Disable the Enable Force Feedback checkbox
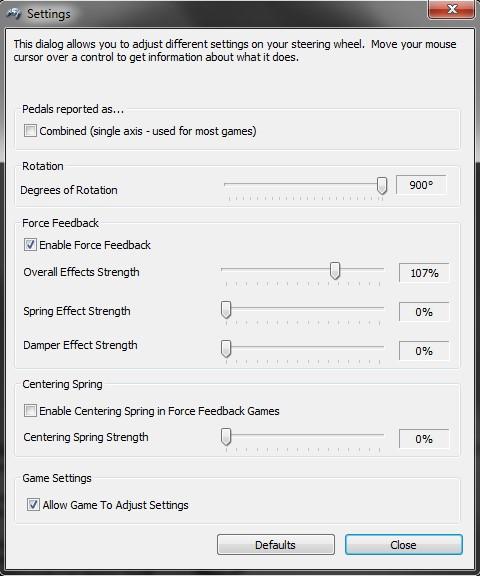The width and height of the screenshot is (480, 576). click(x=30, y=245)
